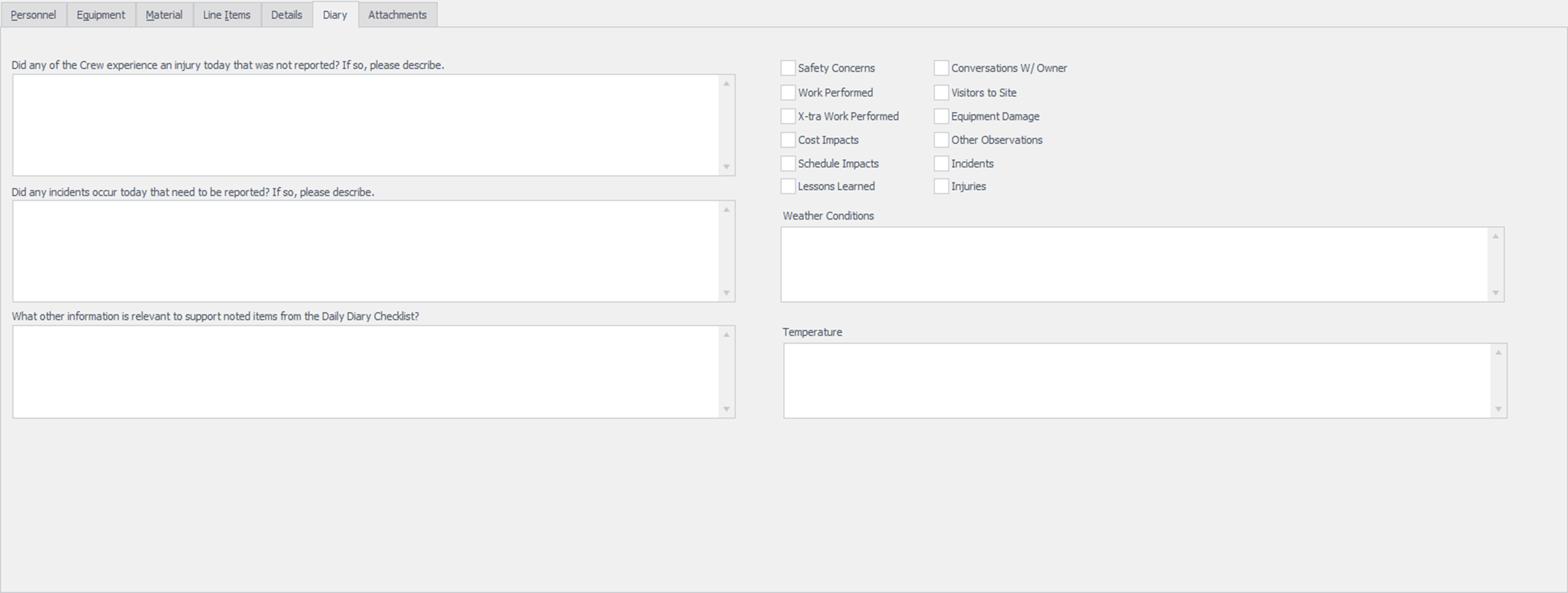Select the Diary tab
Viewport: 1568px width, 593px height.
(335, 14)
